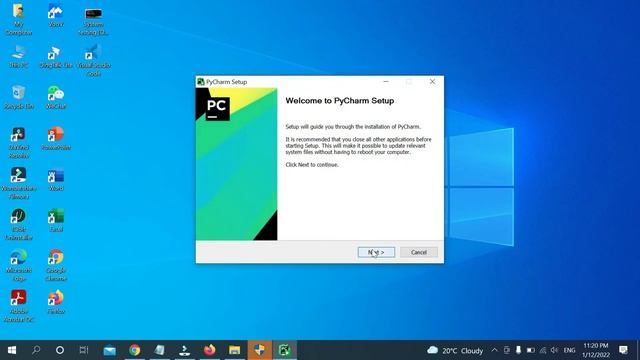
Task: Open the volume control in system tray
Action: click(554, 350)
